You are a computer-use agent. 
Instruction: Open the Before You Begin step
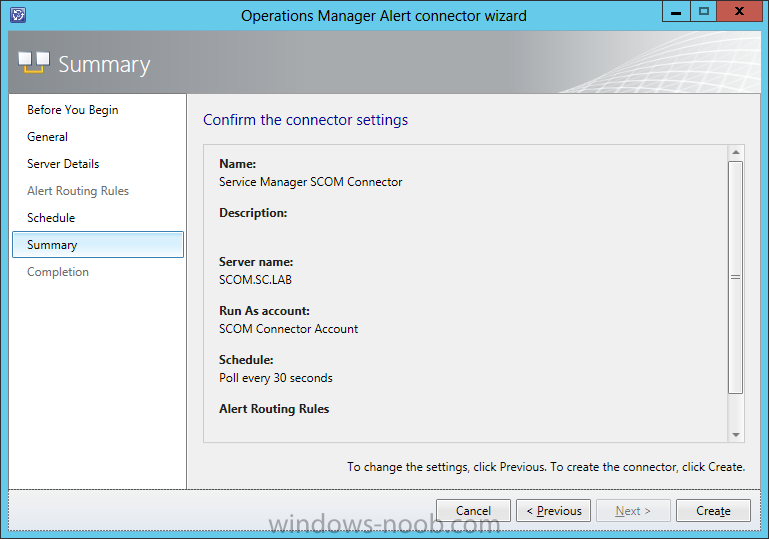click(x=73, y=110)
